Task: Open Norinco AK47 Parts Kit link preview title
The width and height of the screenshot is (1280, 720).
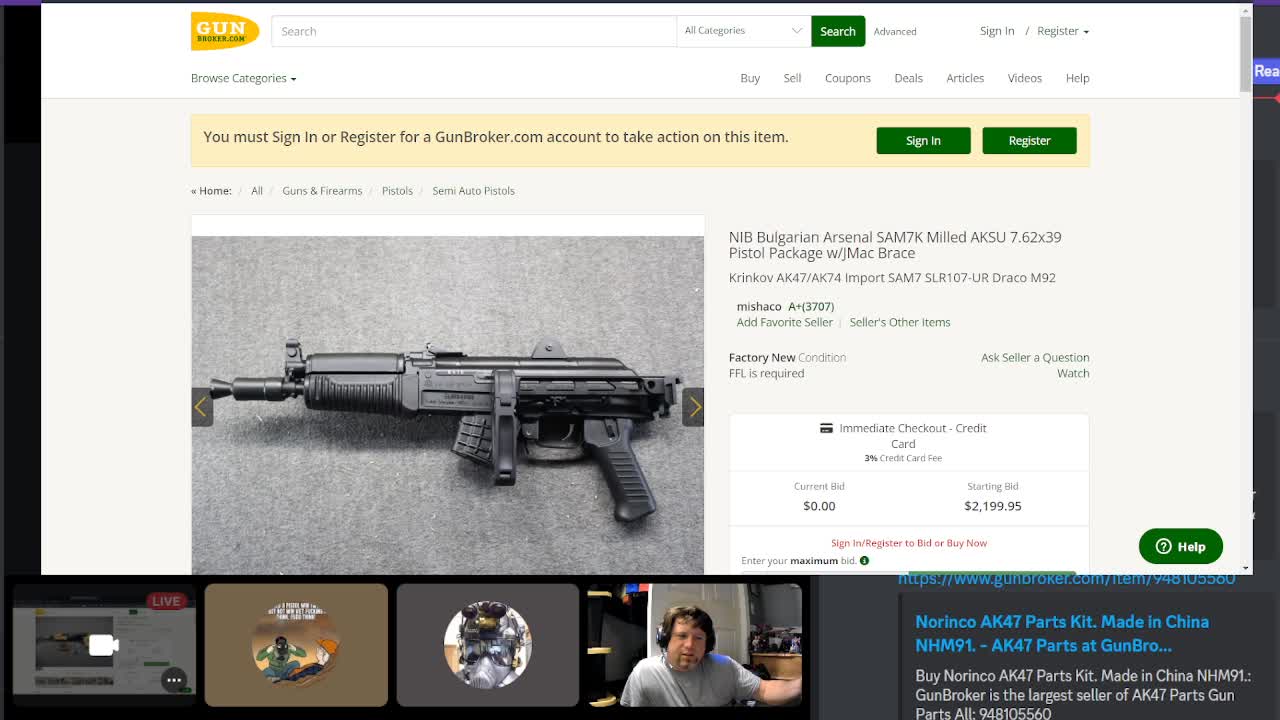Action: pos(1062,634)
